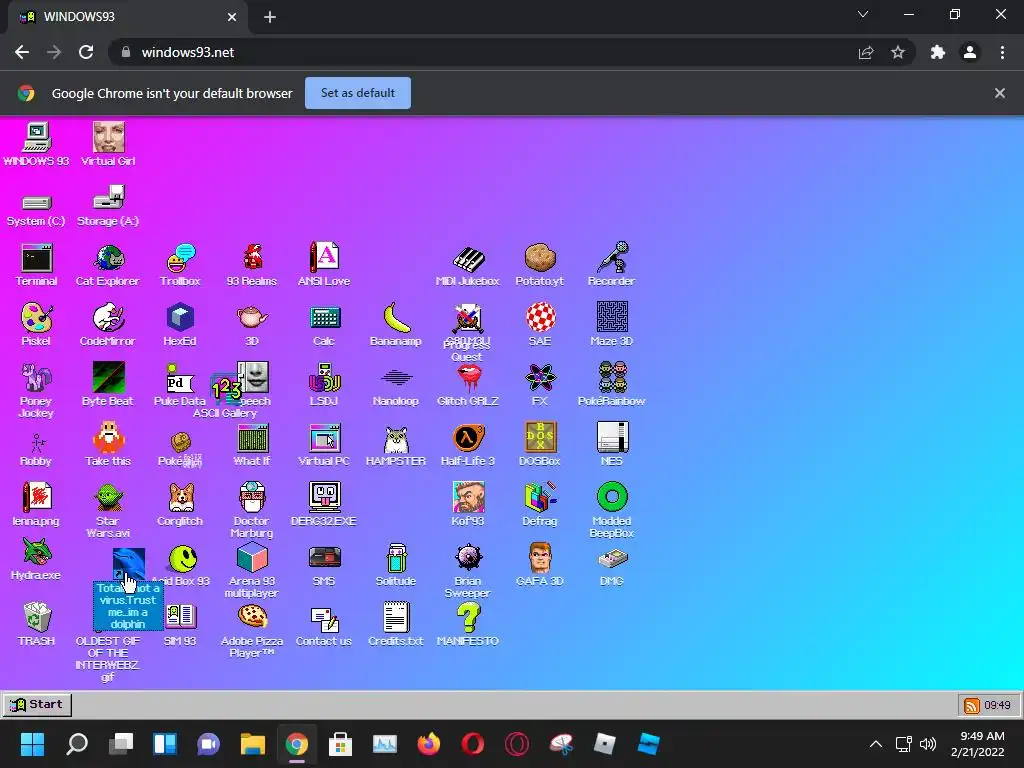Click the Windows 93 clock 09:49
Screen dimensions: 1024x768
point(997,705)
